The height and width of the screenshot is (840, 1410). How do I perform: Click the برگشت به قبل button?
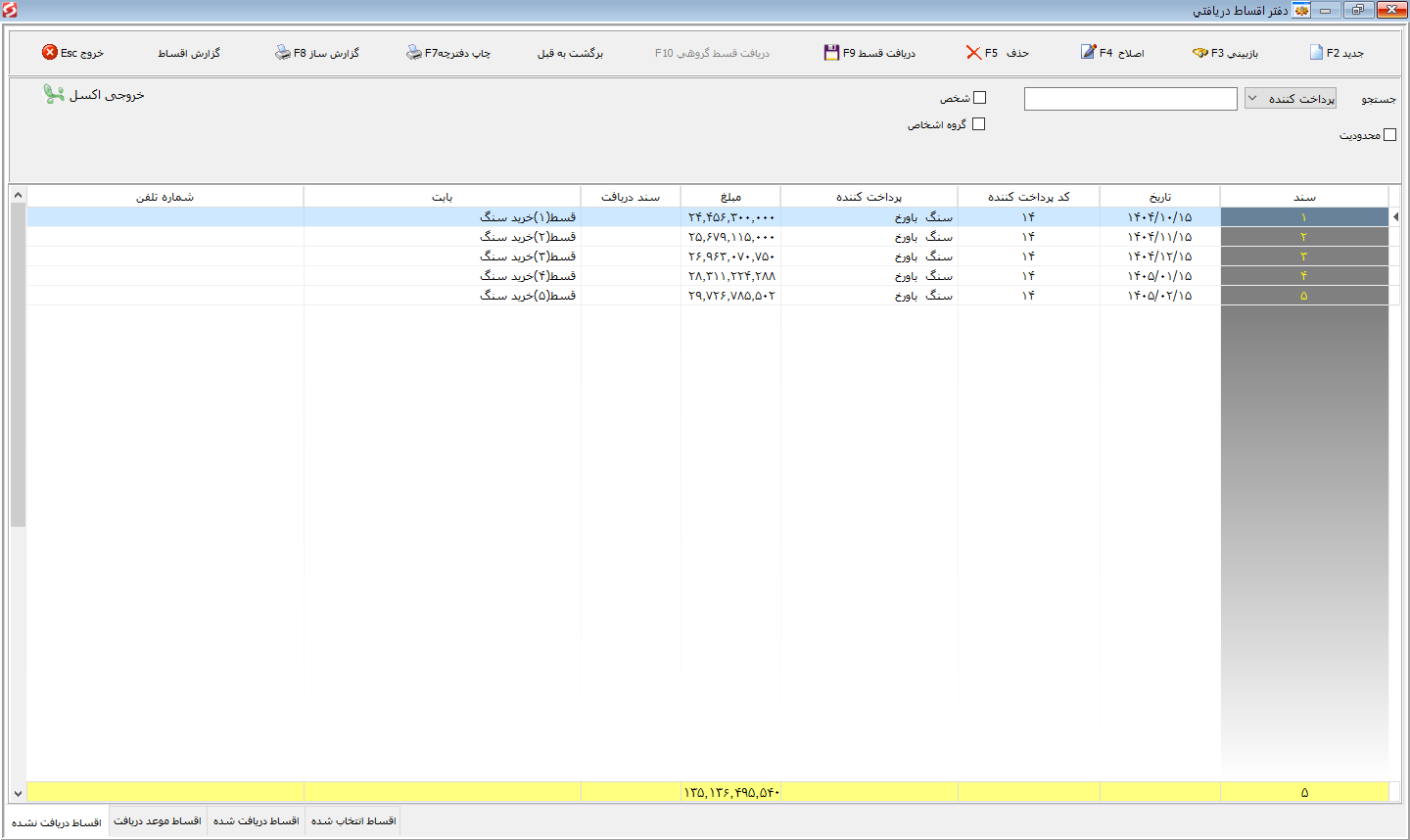pyautogui.click(x=570, y=53)
